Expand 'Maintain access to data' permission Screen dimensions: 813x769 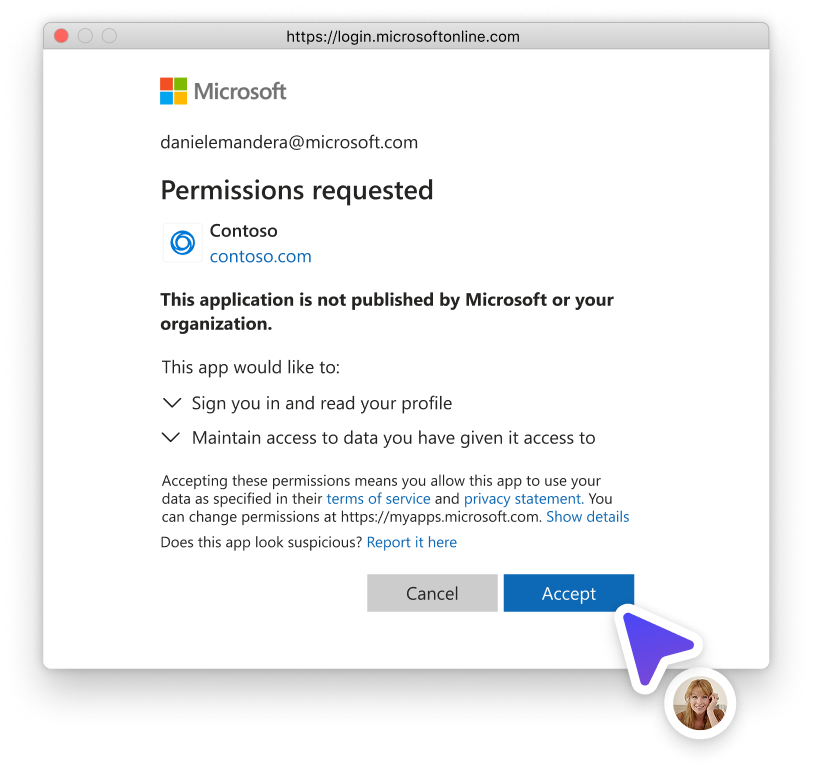point(171,438)
